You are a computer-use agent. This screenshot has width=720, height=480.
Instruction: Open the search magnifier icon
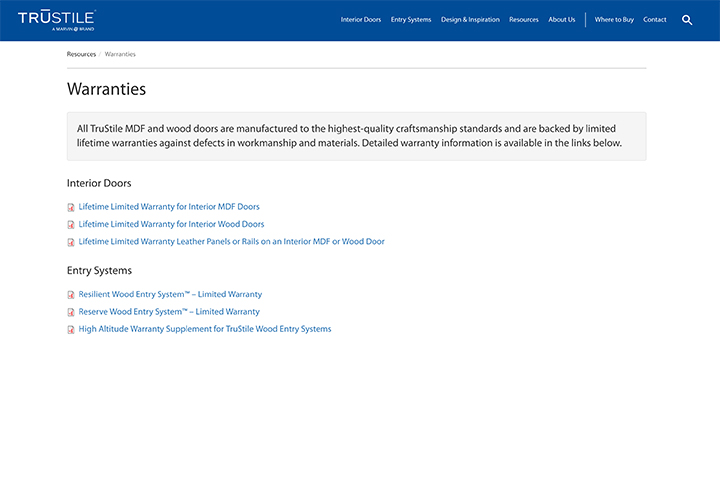pyautogui.click(x=686, y=20)
